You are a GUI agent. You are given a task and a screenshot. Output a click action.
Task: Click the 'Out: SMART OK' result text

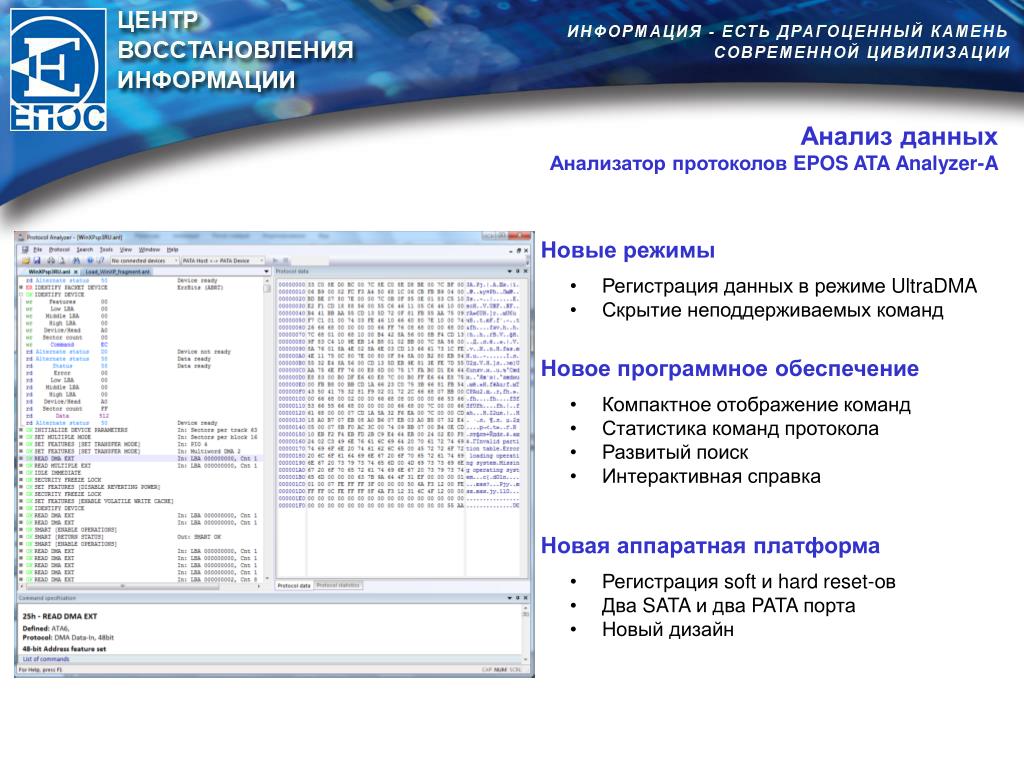(199, 537)
